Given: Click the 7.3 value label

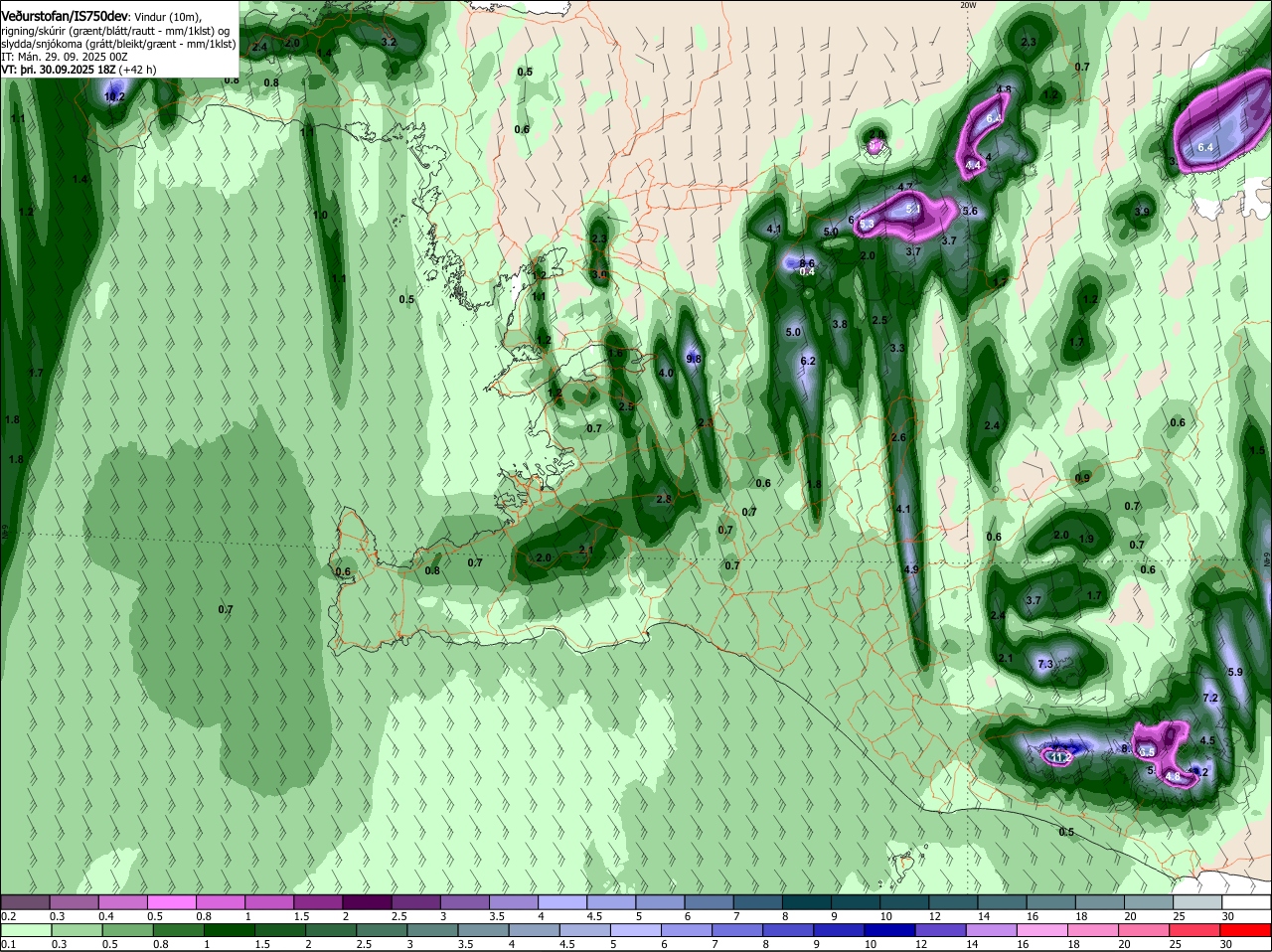Looking at the screenshot, I should pos(1044,664).
